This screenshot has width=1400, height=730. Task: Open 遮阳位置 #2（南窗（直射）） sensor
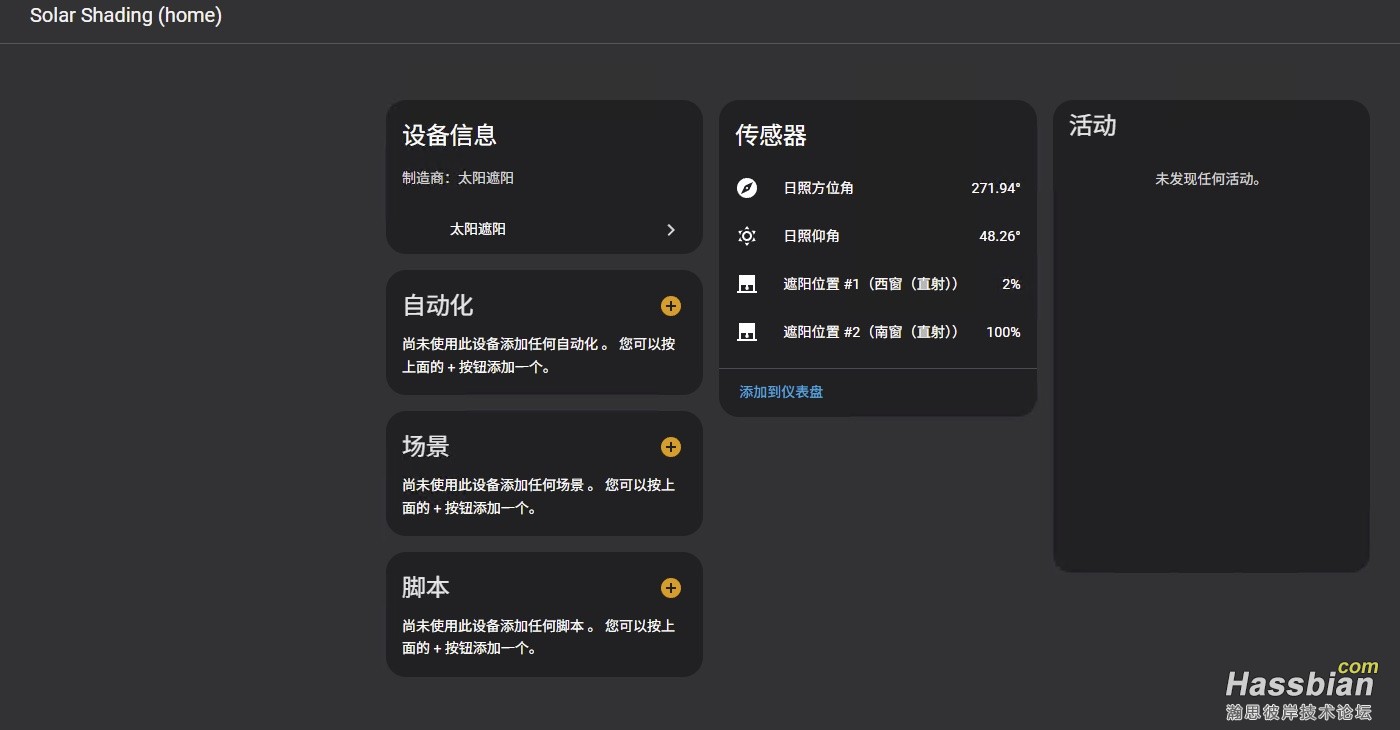click(x=878, y=332)
